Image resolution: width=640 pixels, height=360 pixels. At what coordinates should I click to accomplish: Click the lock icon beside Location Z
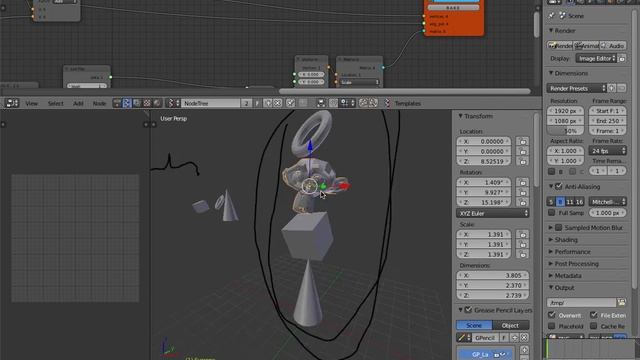tap(522, 161)
